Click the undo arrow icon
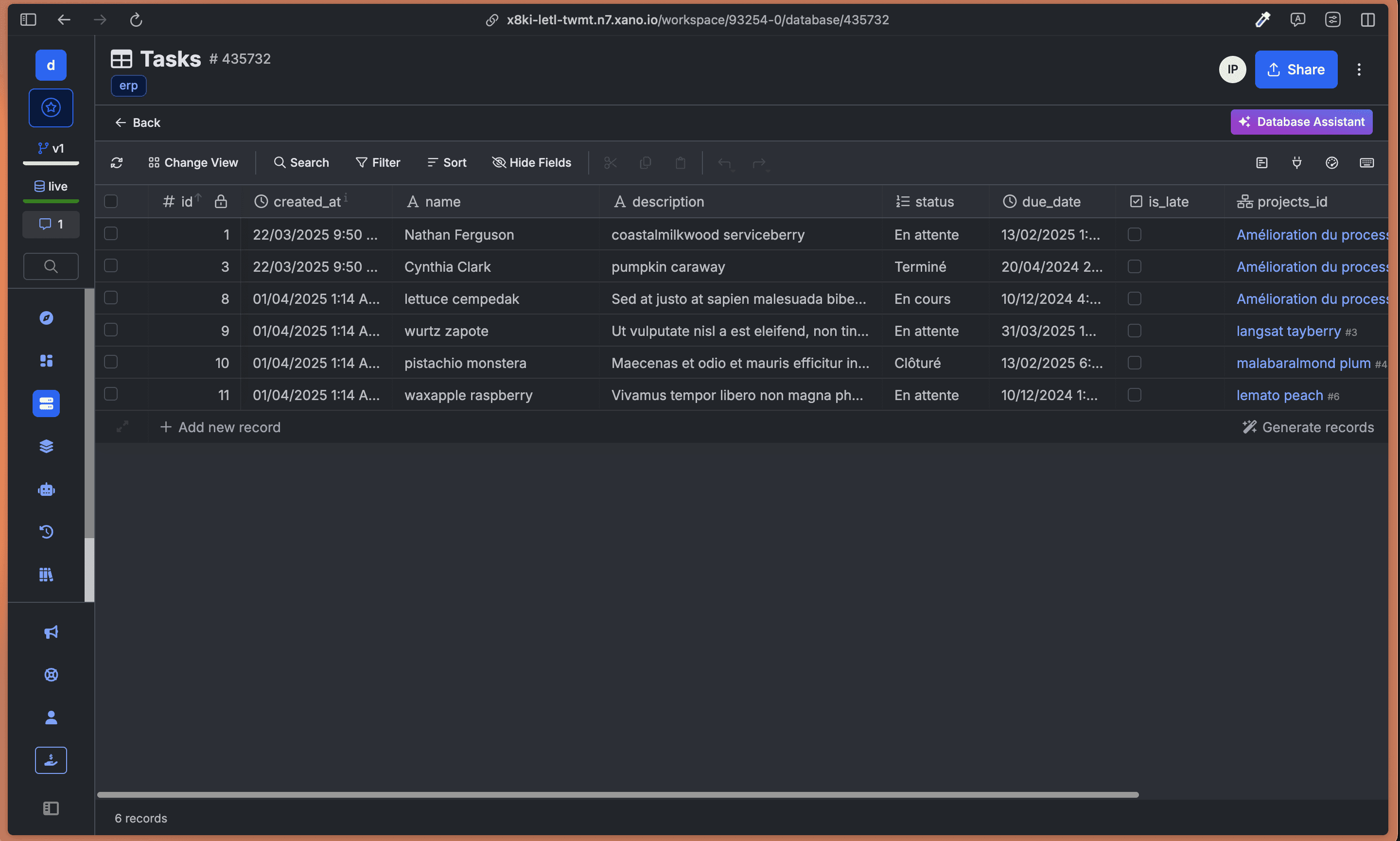 tap(725, 163)
